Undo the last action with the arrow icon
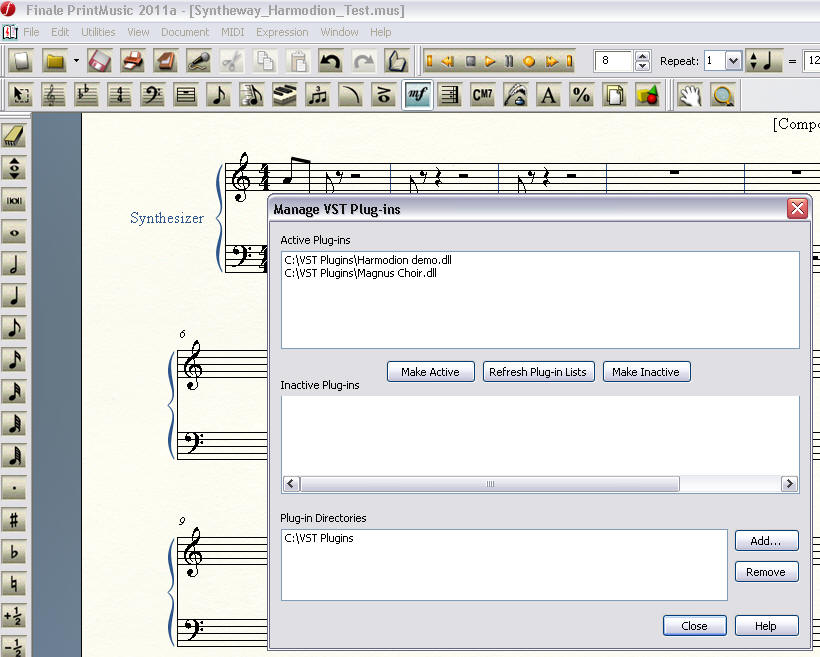Image resolution: width=820 pixels, height=657 pixels. pyautogui.click(x=331, y=61)
